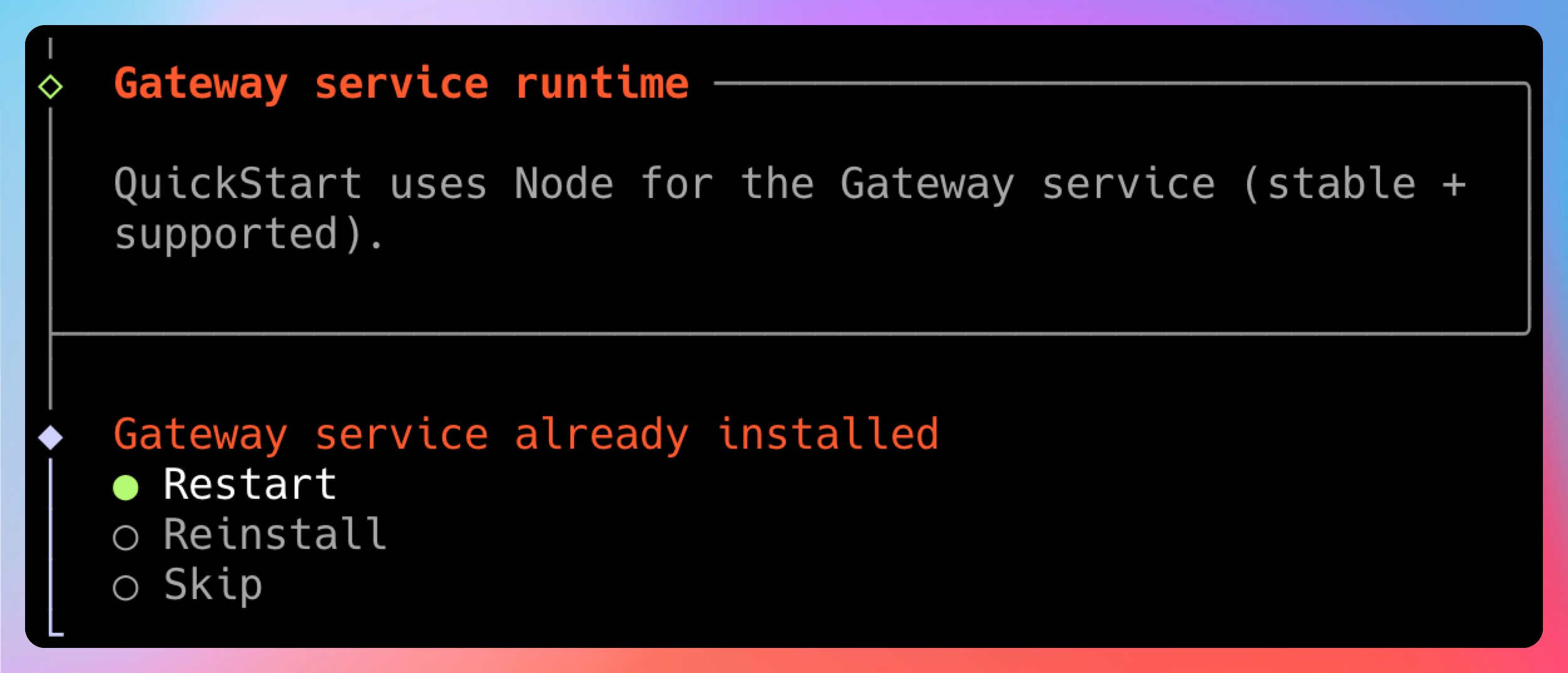
Task: Click the "Gateway service runtime" heading
Action: click(x=401, y=84)
